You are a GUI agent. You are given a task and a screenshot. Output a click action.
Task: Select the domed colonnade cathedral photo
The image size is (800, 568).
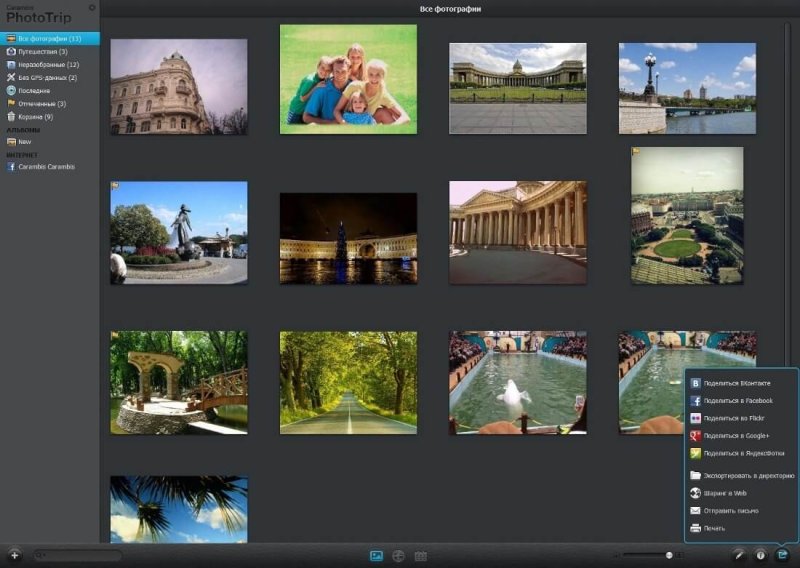coord(518,88)
